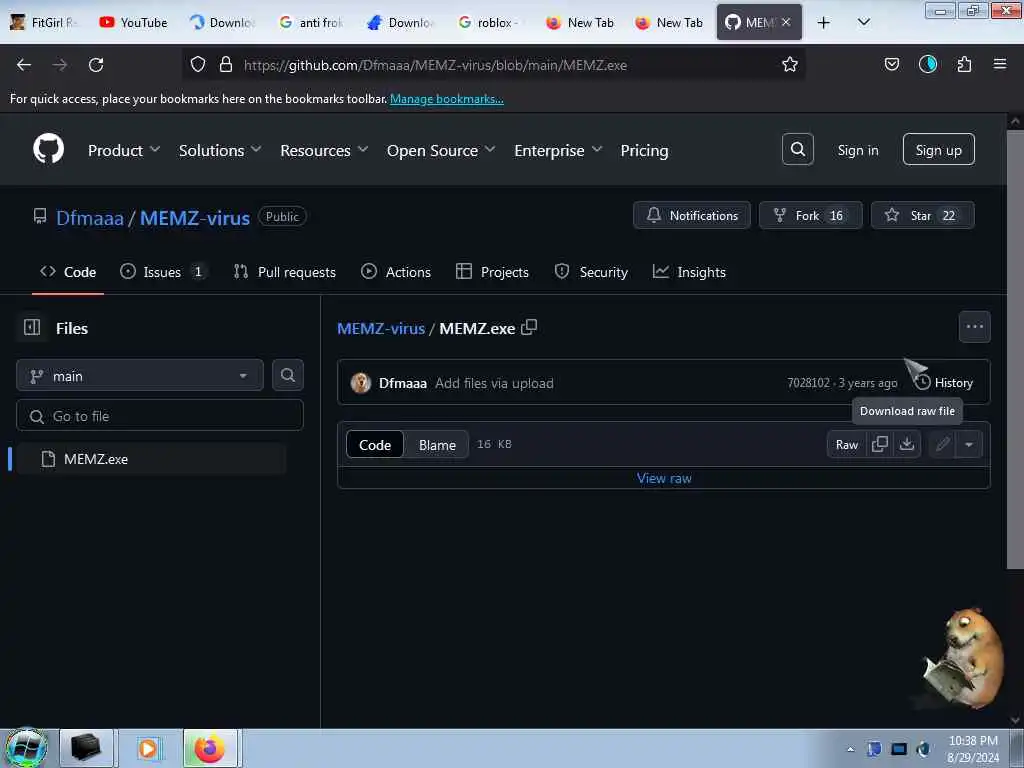The width and height of the screenshot is (1024, 768).
Task: Open the list all tabs chevron
Action: [x=863, y=22]
